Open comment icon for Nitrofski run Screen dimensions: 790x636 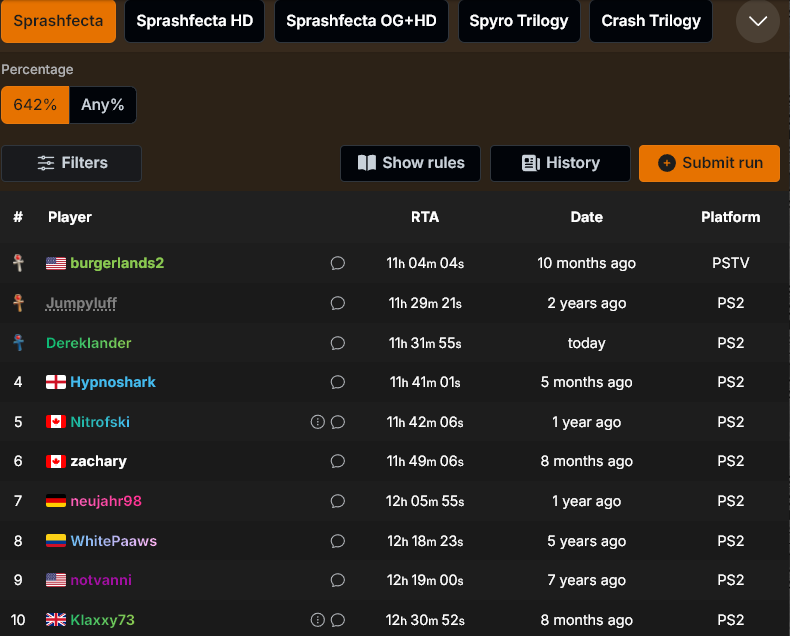[x=338, y=422]
